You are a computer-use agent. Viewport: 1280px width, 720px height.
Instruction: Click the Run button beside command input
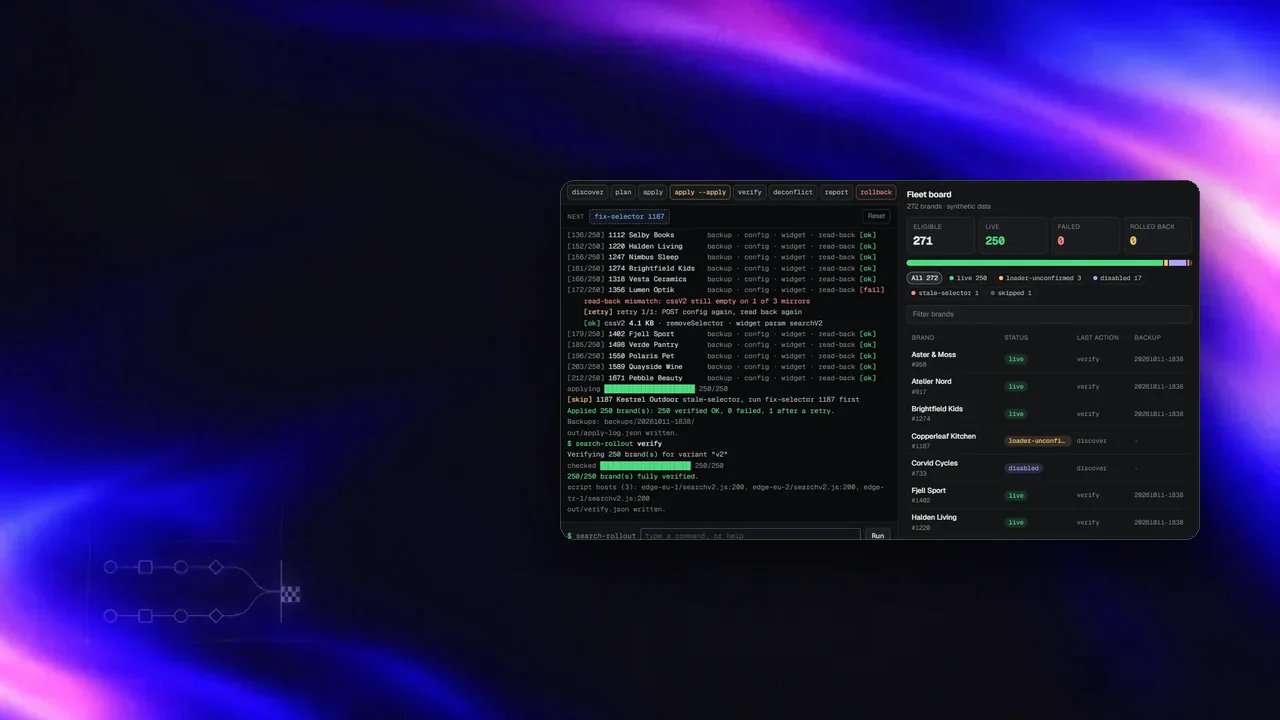point(877,535)
